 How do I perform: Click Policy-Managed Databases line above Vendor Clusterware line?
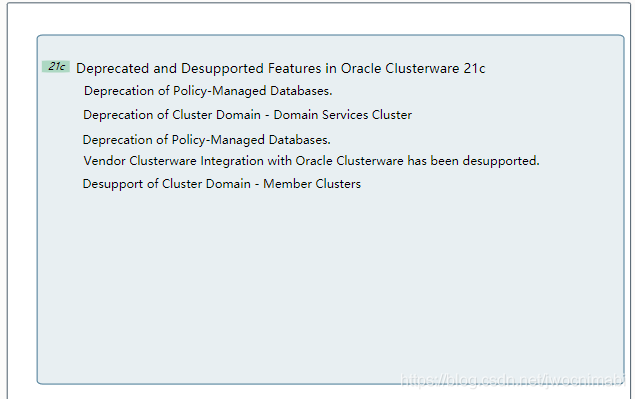coord(207,140)
